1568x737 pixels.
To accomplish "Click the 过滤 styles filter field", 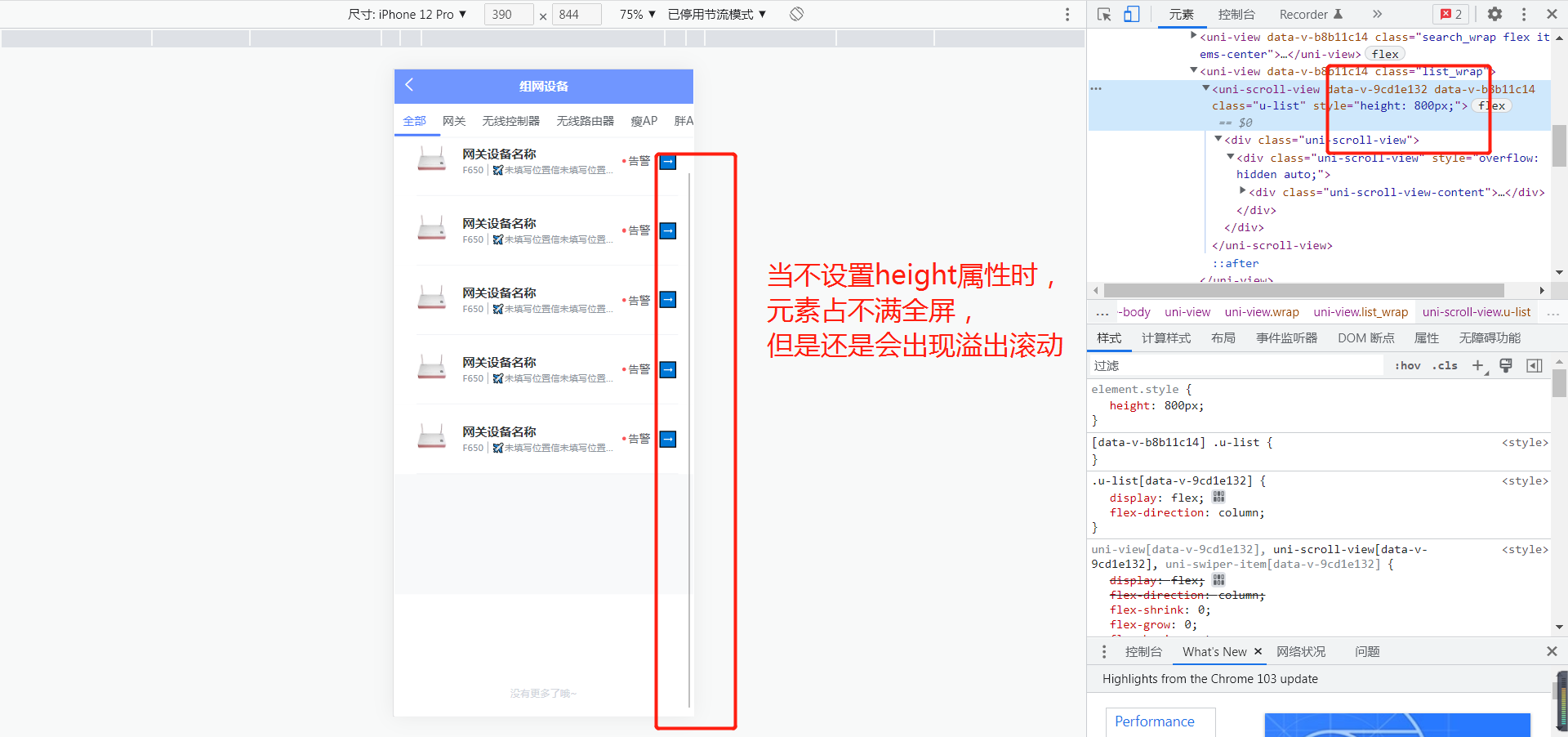I will pyautogui.click(x=1184, y=365).
